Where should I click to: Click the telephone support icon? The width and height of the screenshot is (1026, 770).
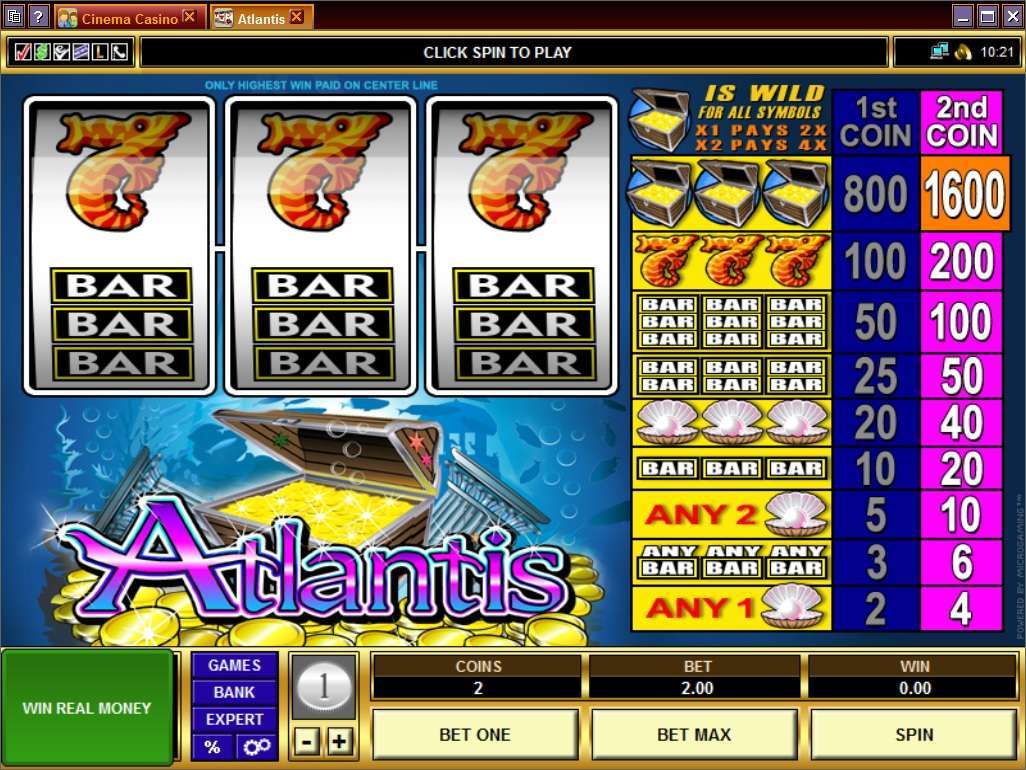point(120,52)
